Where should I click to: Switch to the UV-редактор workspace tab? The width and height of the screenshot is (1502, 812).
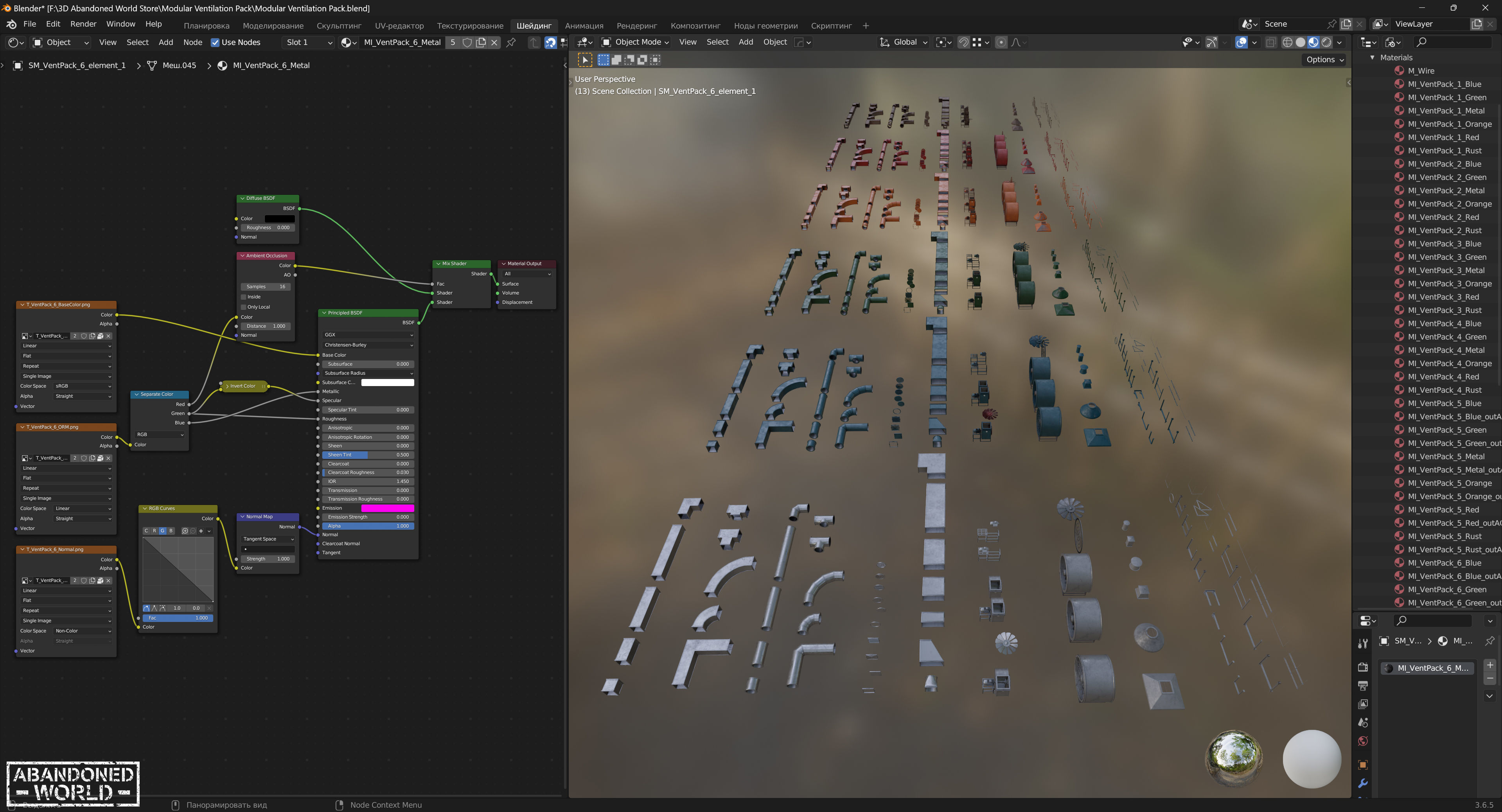(399, 26)
